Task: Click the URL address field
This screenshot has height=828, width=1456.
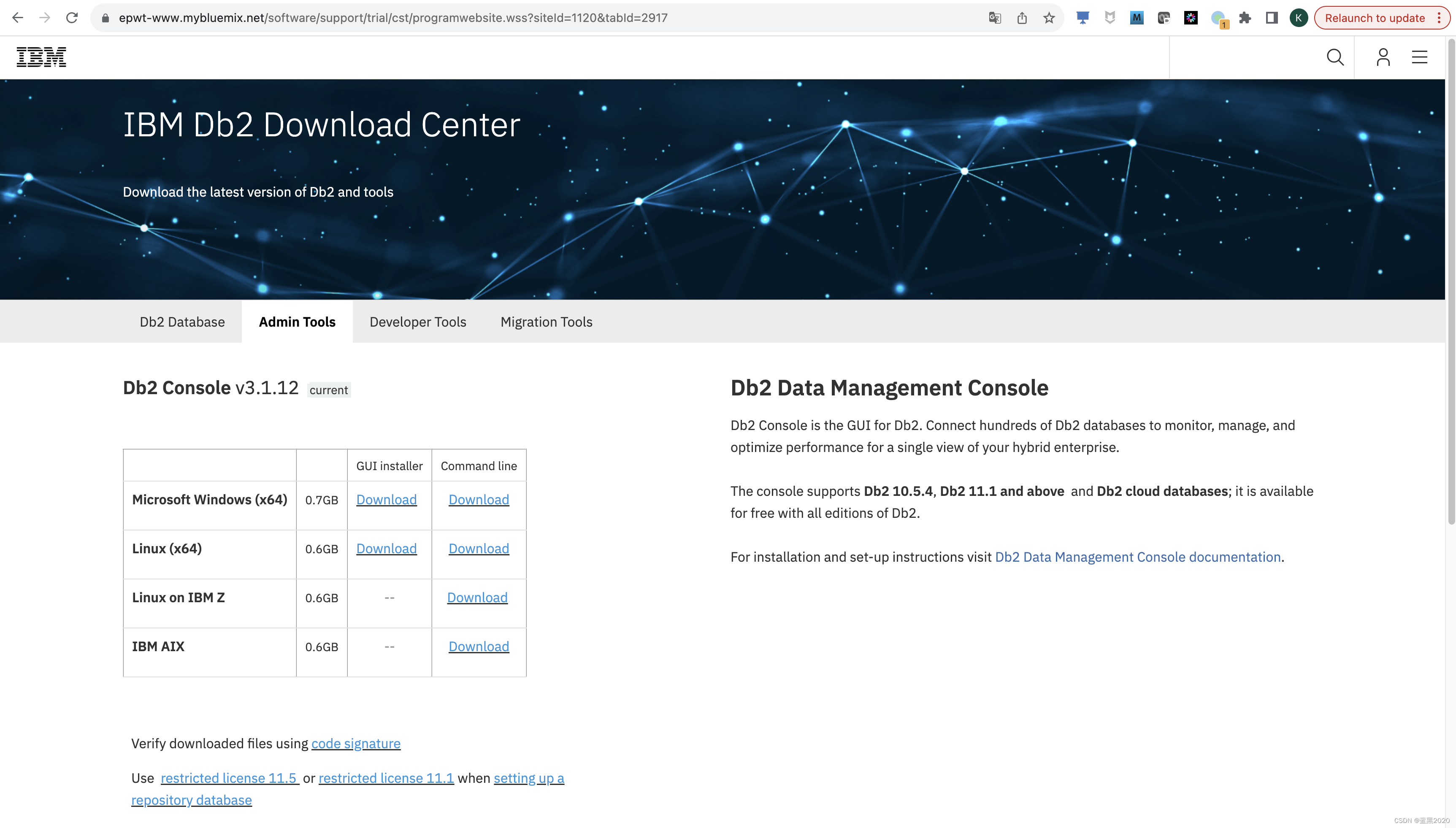Action: coord(540,18)
